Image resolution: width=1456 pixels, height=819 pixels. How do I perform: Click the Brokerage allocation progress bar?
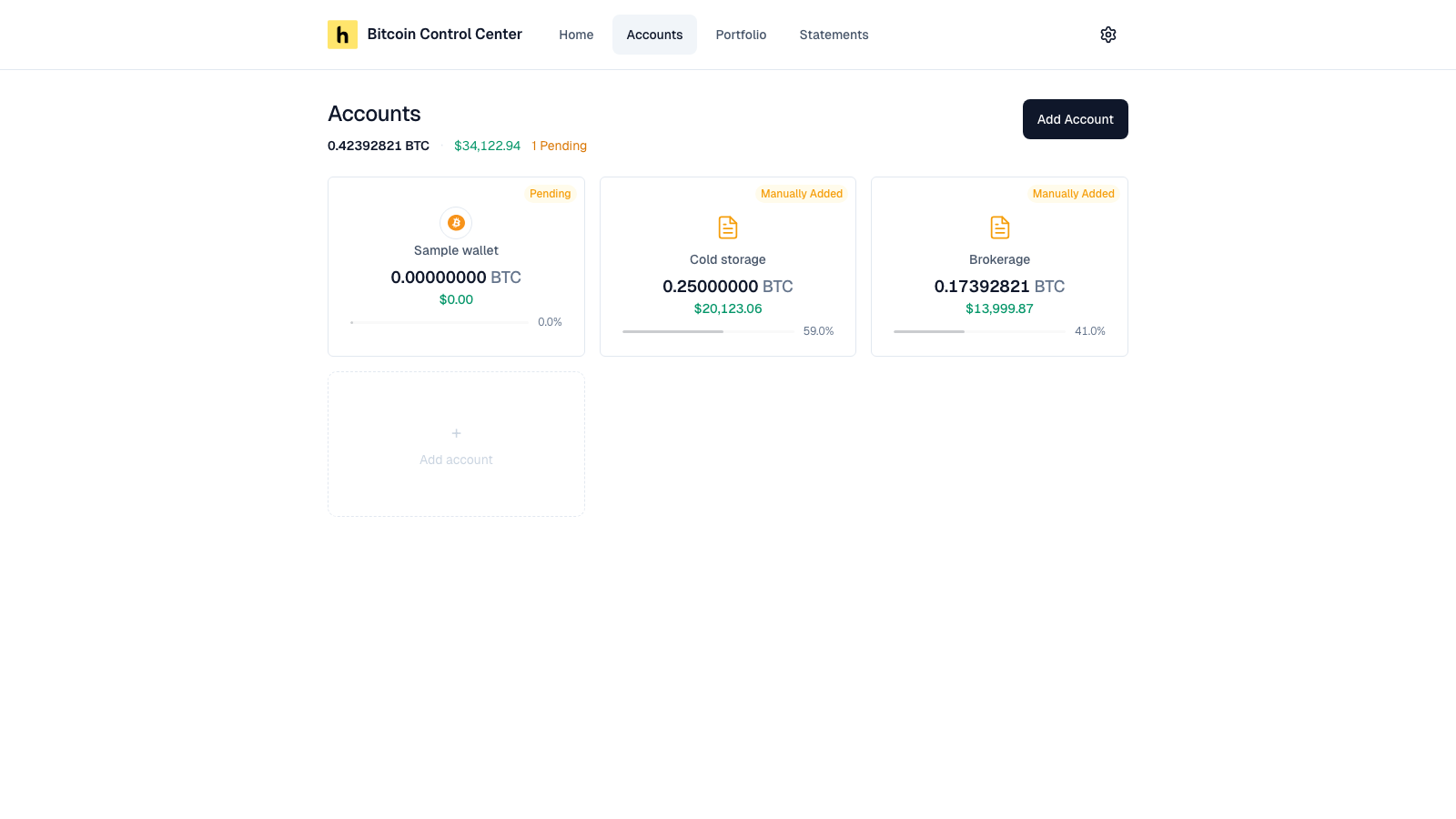click(979, 331)
